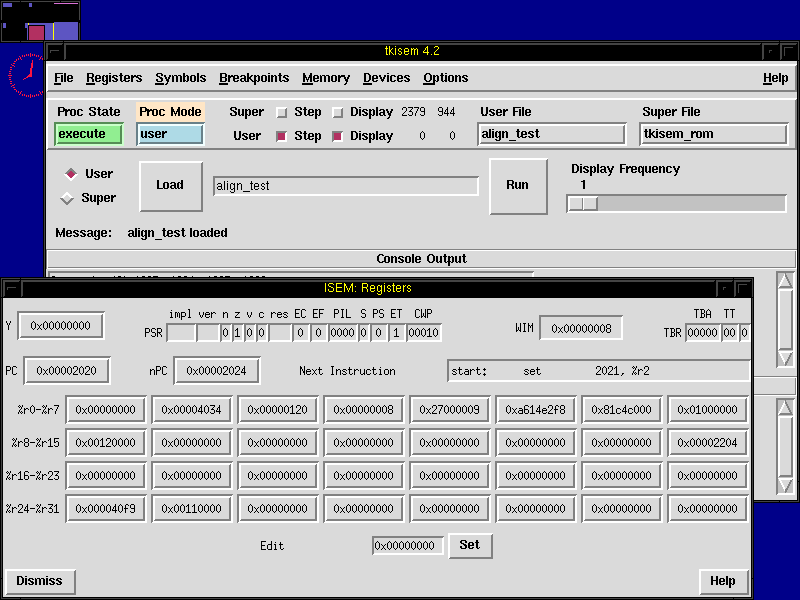Click the Registers title bar

pyautogui.click(x=368, y=288)
